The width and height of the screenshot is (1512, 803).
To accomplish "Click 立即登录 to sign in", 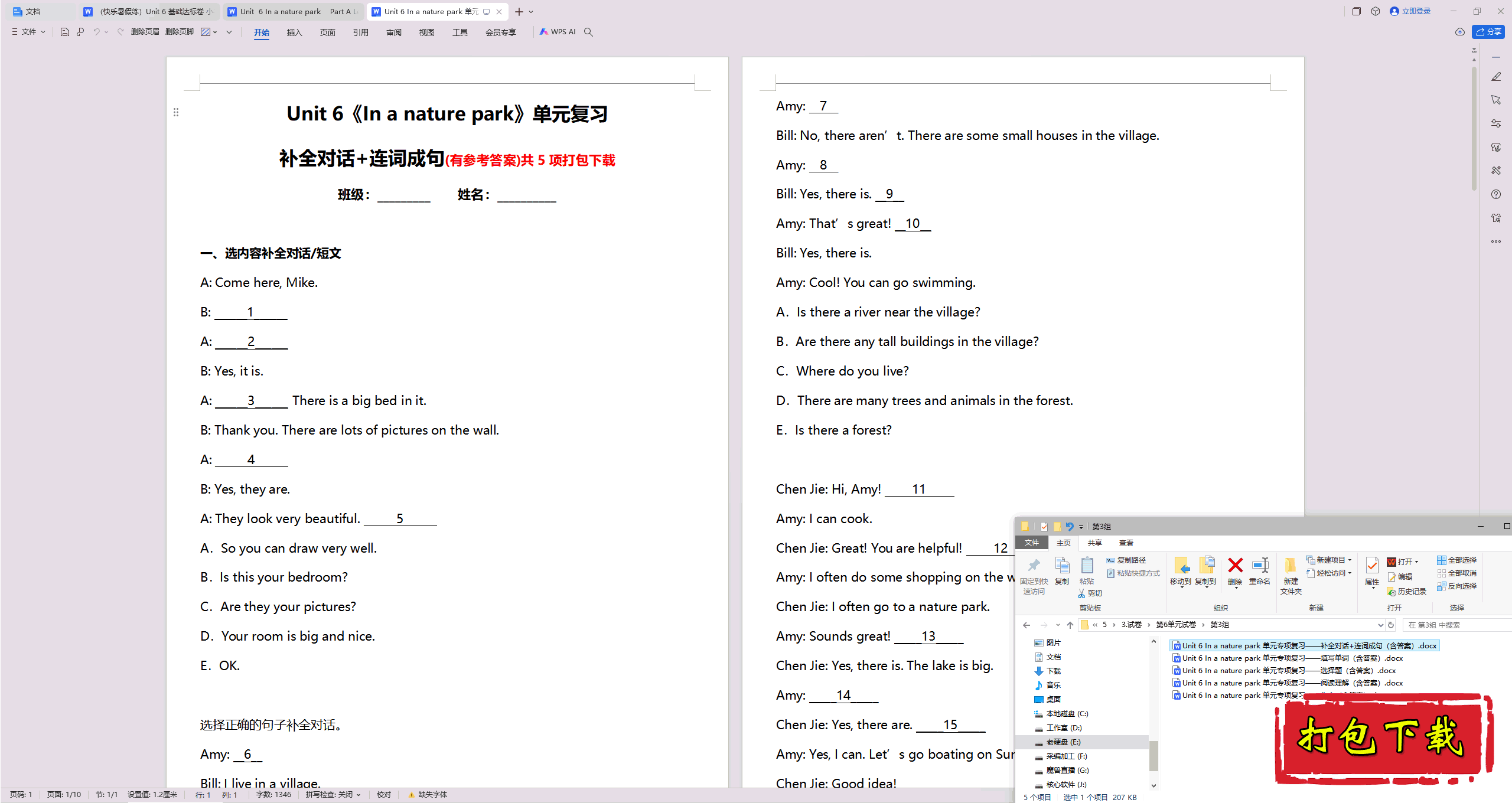I will [1410, 11].
